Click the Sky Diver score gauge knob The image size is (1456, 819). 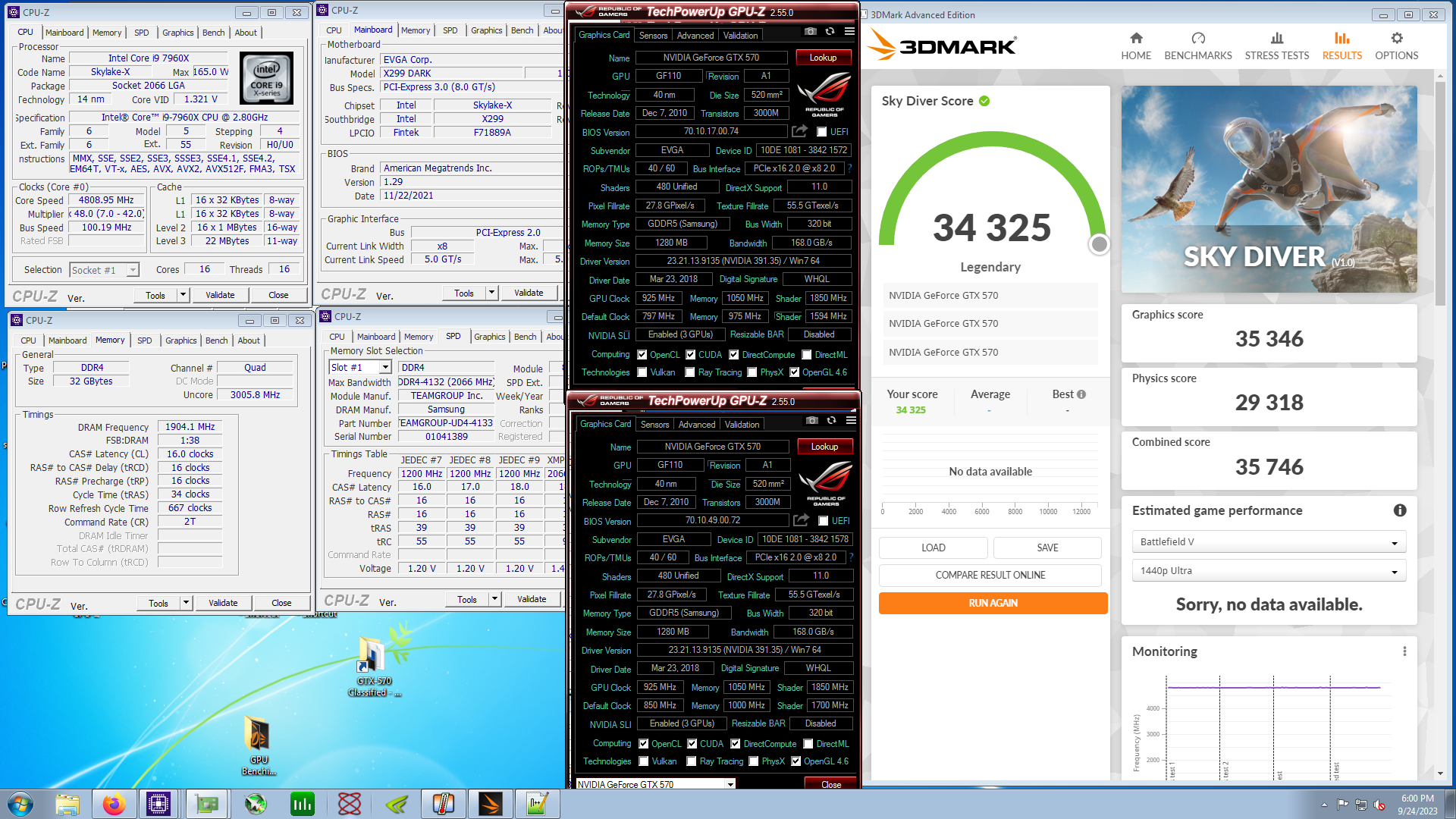click(1099, 244)
